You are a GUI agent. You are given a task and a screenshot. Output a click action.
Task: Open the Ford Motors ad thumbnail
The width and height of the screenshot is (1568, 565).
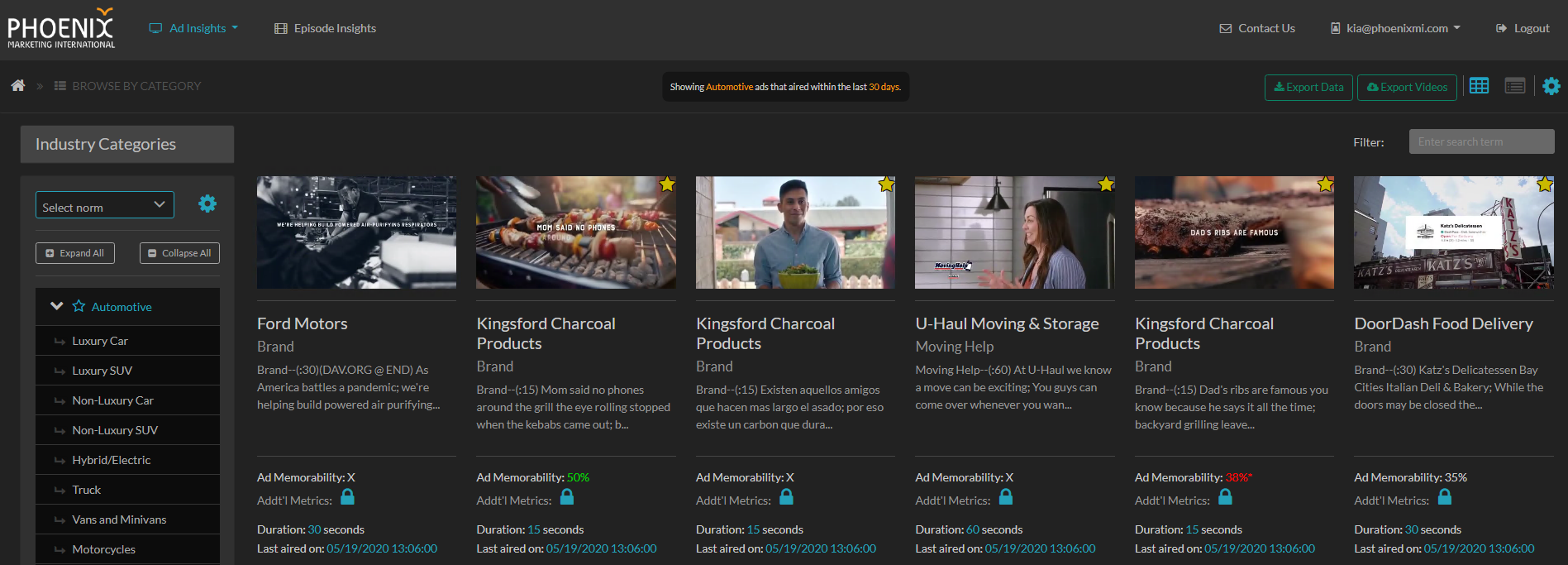pos(356,232)
